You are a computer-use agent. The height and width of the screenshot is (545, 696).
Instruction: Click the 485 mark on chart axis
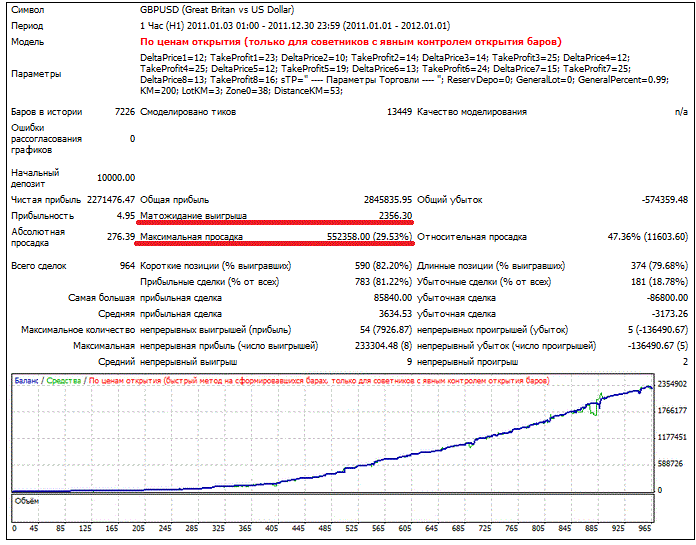pyautogui.click(x=324, y=528)
